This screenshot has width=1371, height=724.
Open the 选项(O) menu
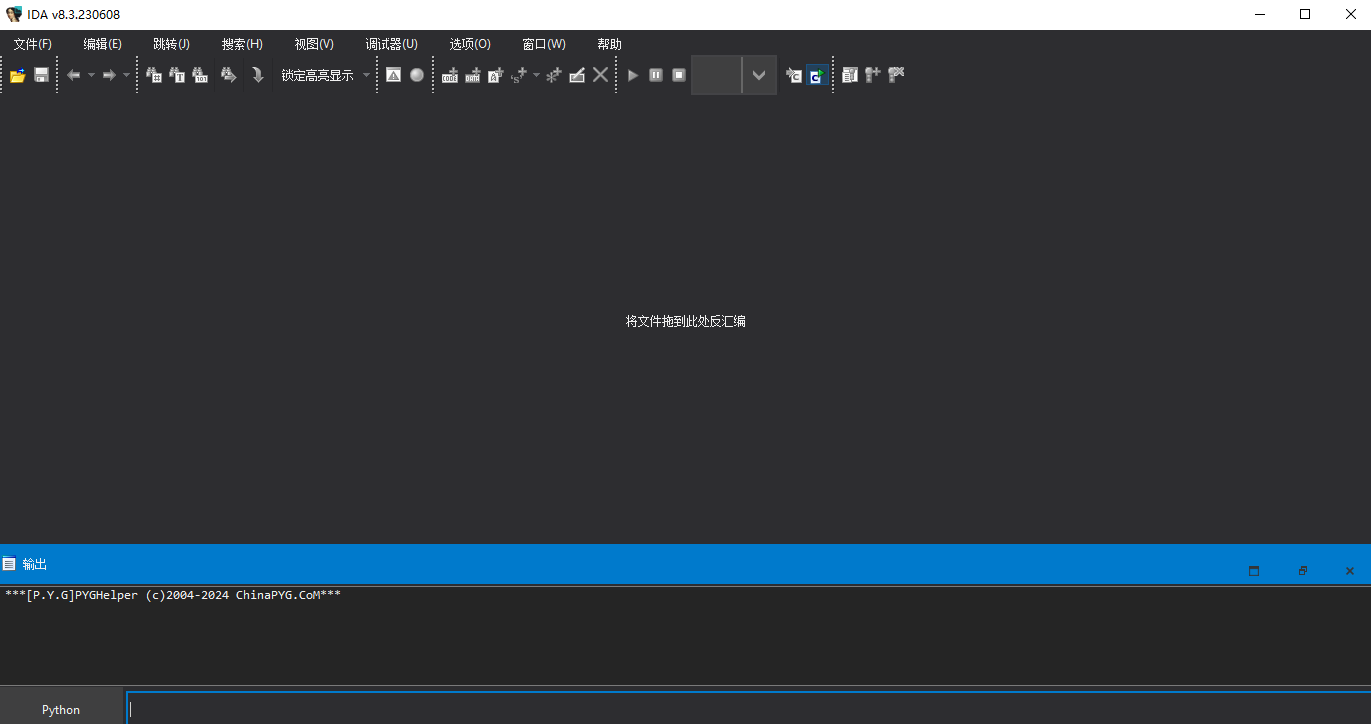[x=470, y=44]
